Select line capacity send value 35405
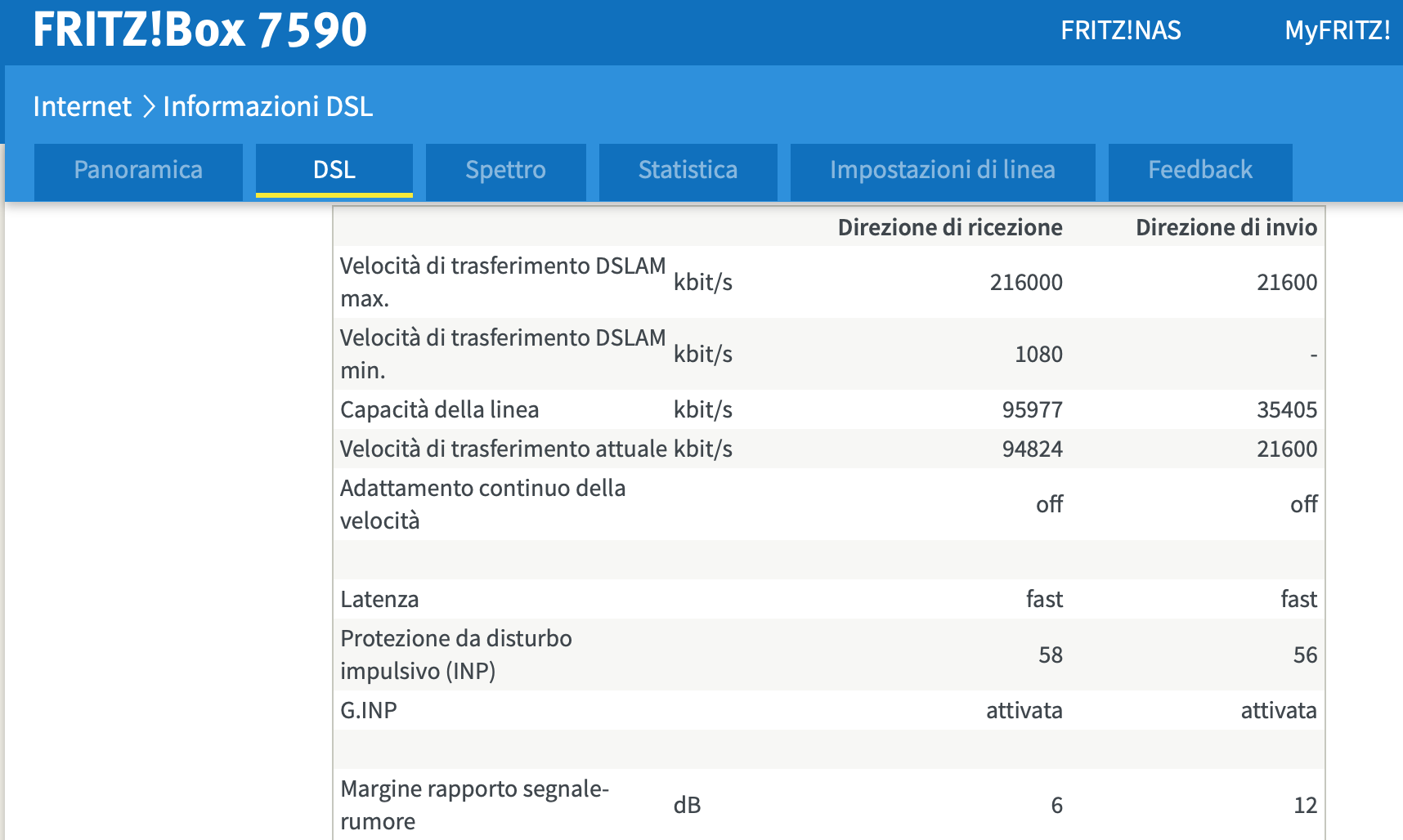Screen dimensions: 1403x840 point(1287,410)
